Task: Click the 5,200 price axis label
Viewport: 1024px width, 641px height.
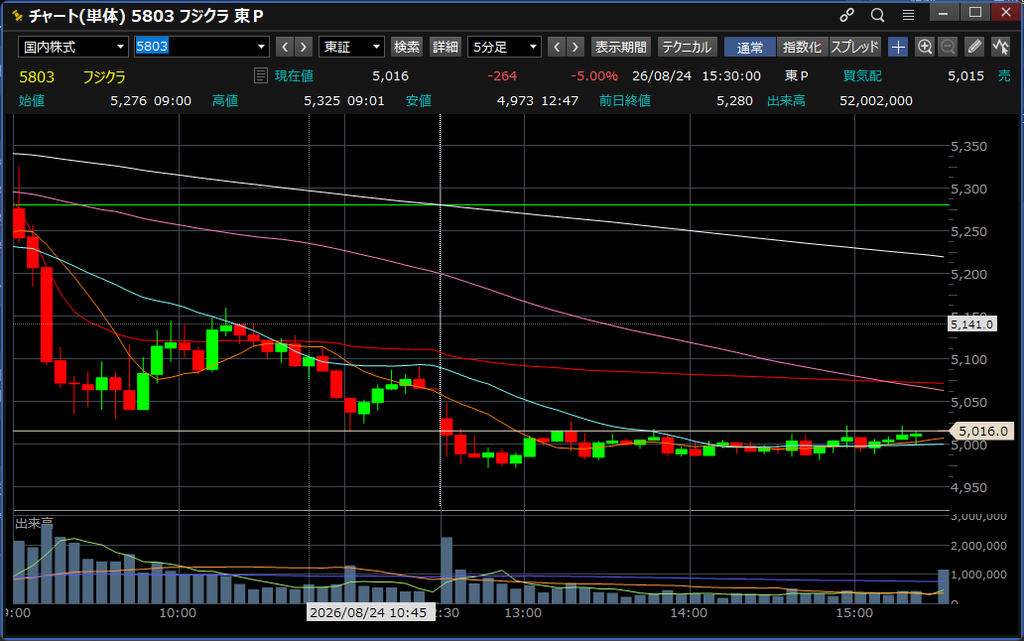Action: coord(968,274)
